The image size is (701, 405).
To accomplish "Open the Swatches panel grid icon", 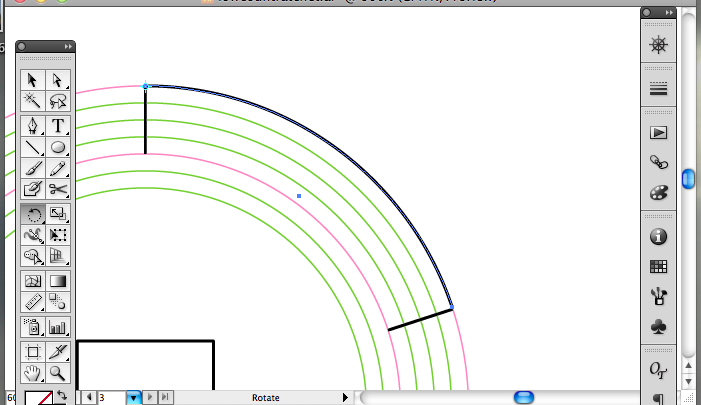I will pos(659,267).
